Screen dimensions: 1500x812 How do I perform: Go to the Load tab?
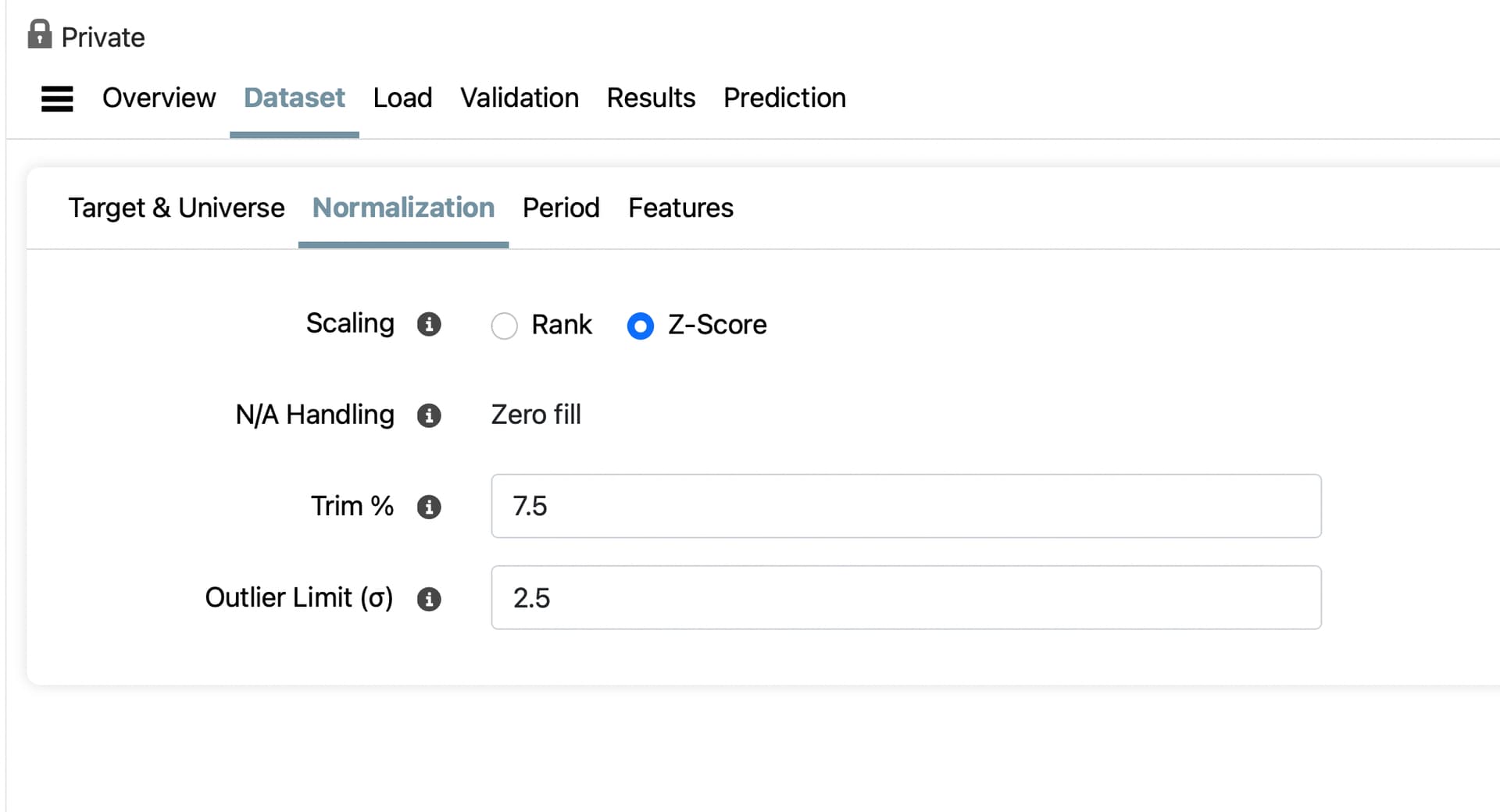point(402,98)
